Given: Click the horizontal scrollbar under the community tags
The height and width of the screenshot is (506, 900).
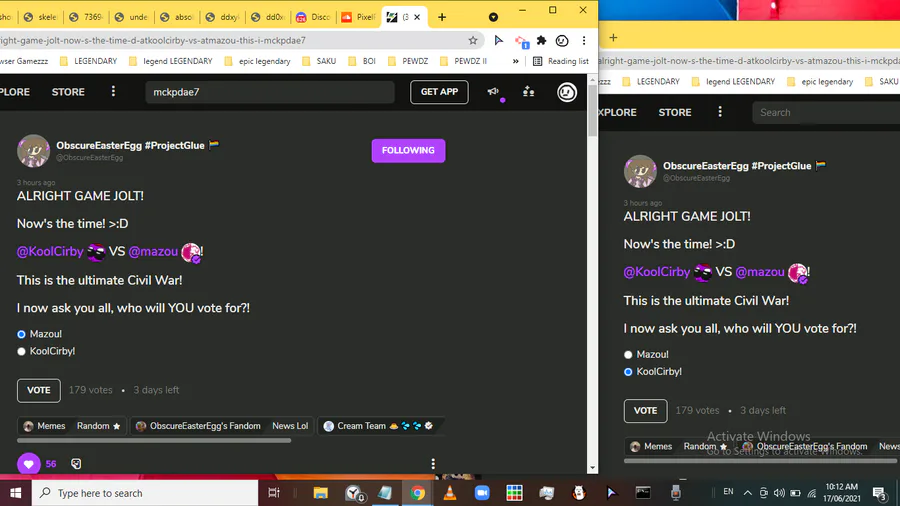Looking at the screenshot, I should 154,441.
